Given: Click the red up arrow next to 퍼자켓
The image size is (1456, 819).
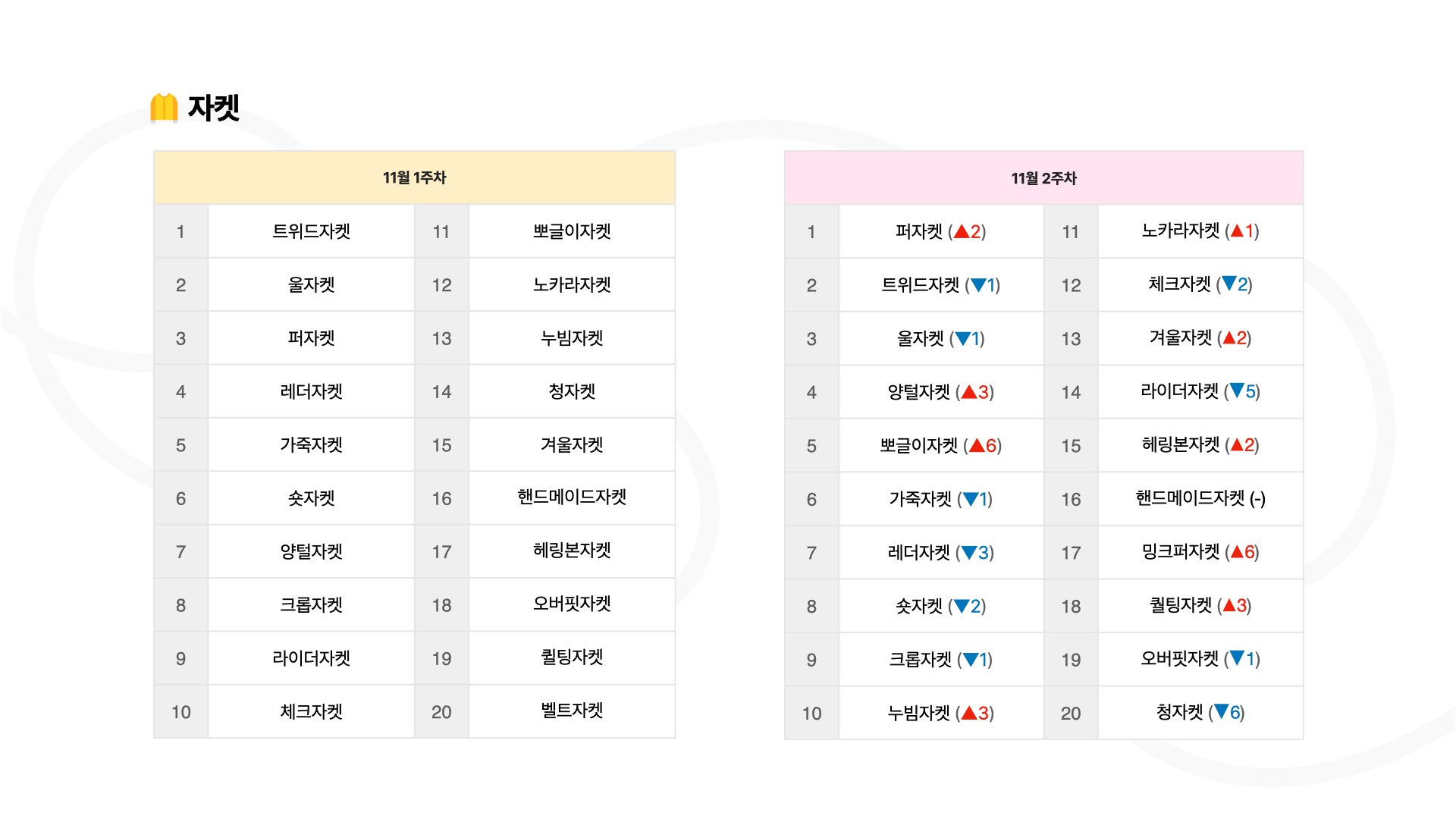Looking at the screenshot, I should [961, 231].
